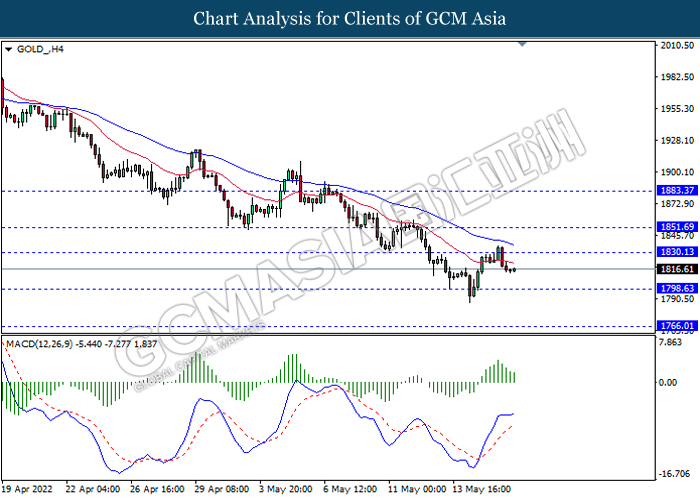Click the 1900.10 price axis value
Screen dimensions: 700x500
677,172
